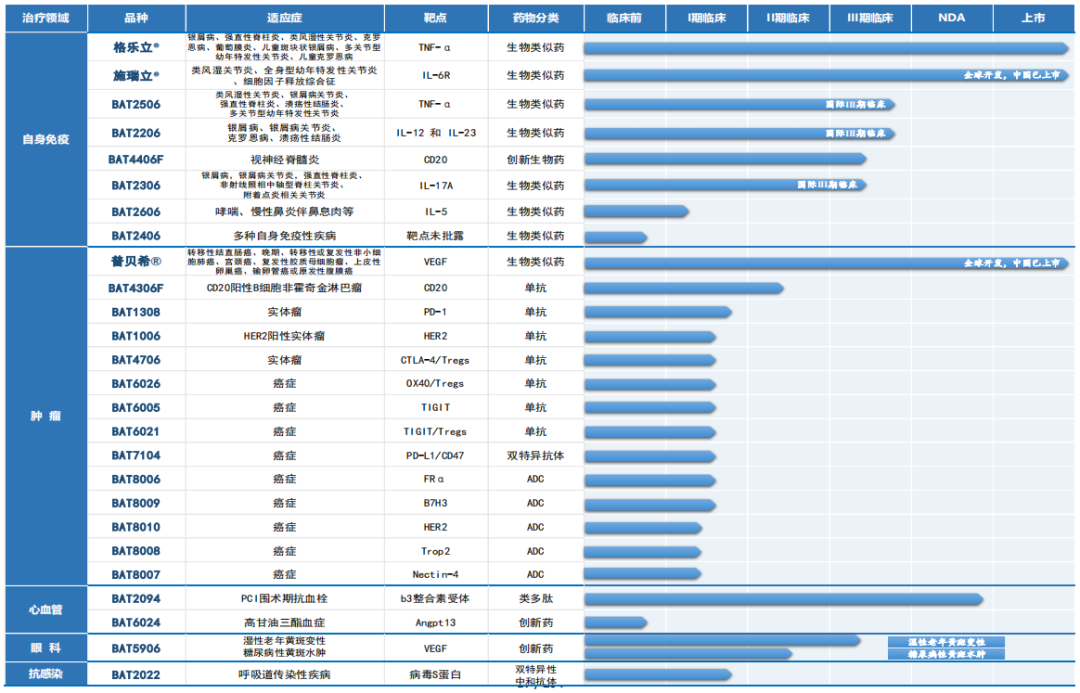Click the BAT2094 product cell
Screen dimensions: 1080x693
coord(136,599)
